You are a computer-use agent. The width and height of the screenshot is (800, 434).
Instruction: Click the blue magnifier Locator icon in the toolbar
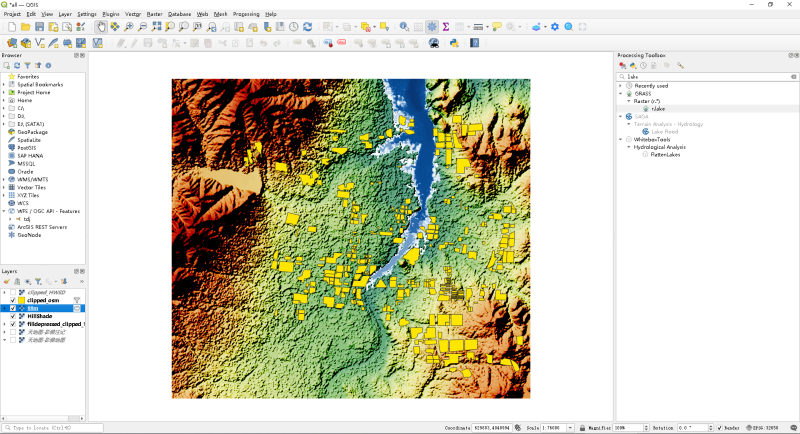pyautogui.click(x=568, y=27)
